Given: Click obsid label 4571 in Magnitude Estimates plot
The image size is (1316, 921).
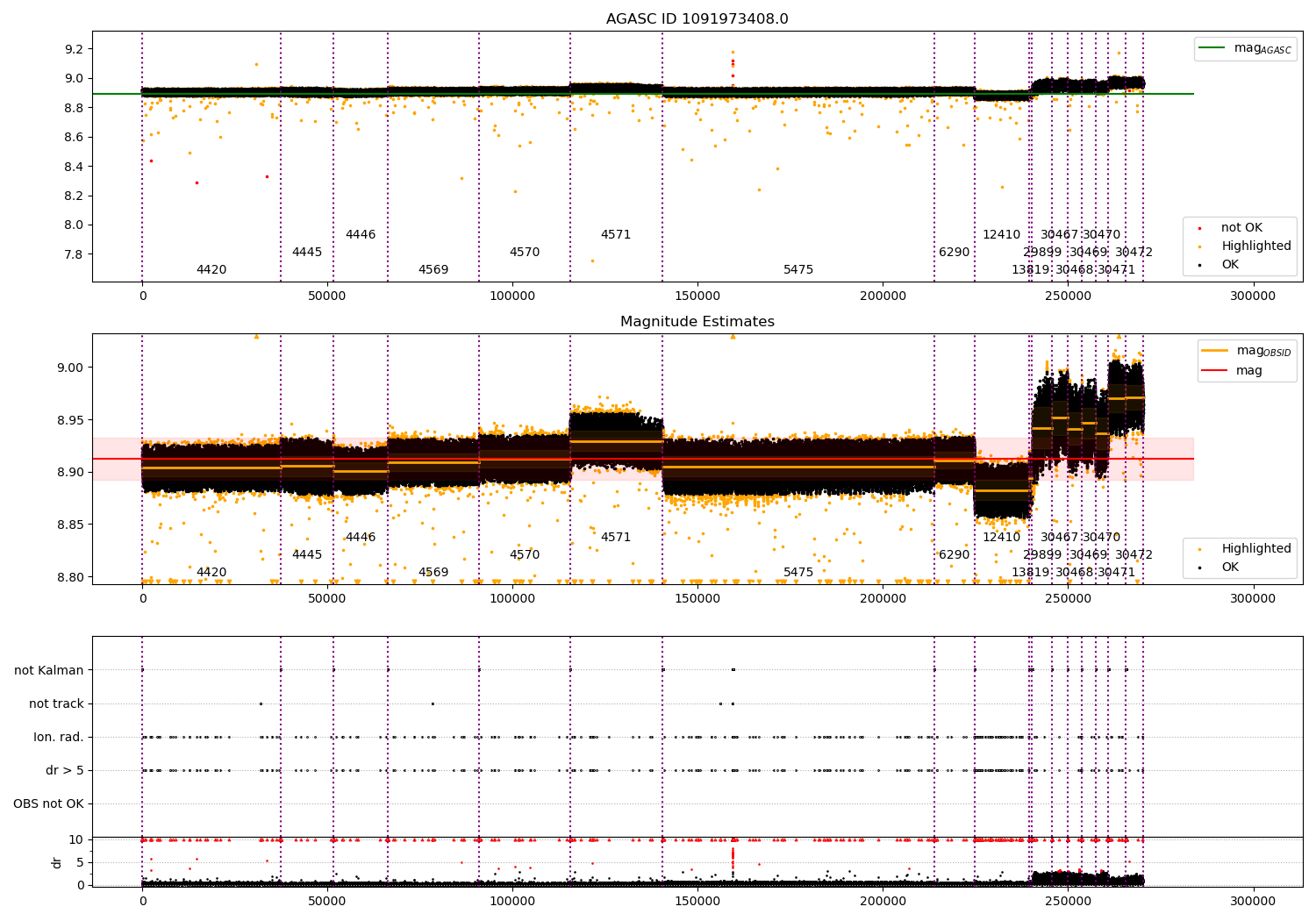Looking at the screenshot, I should click(x=616, y=538).
